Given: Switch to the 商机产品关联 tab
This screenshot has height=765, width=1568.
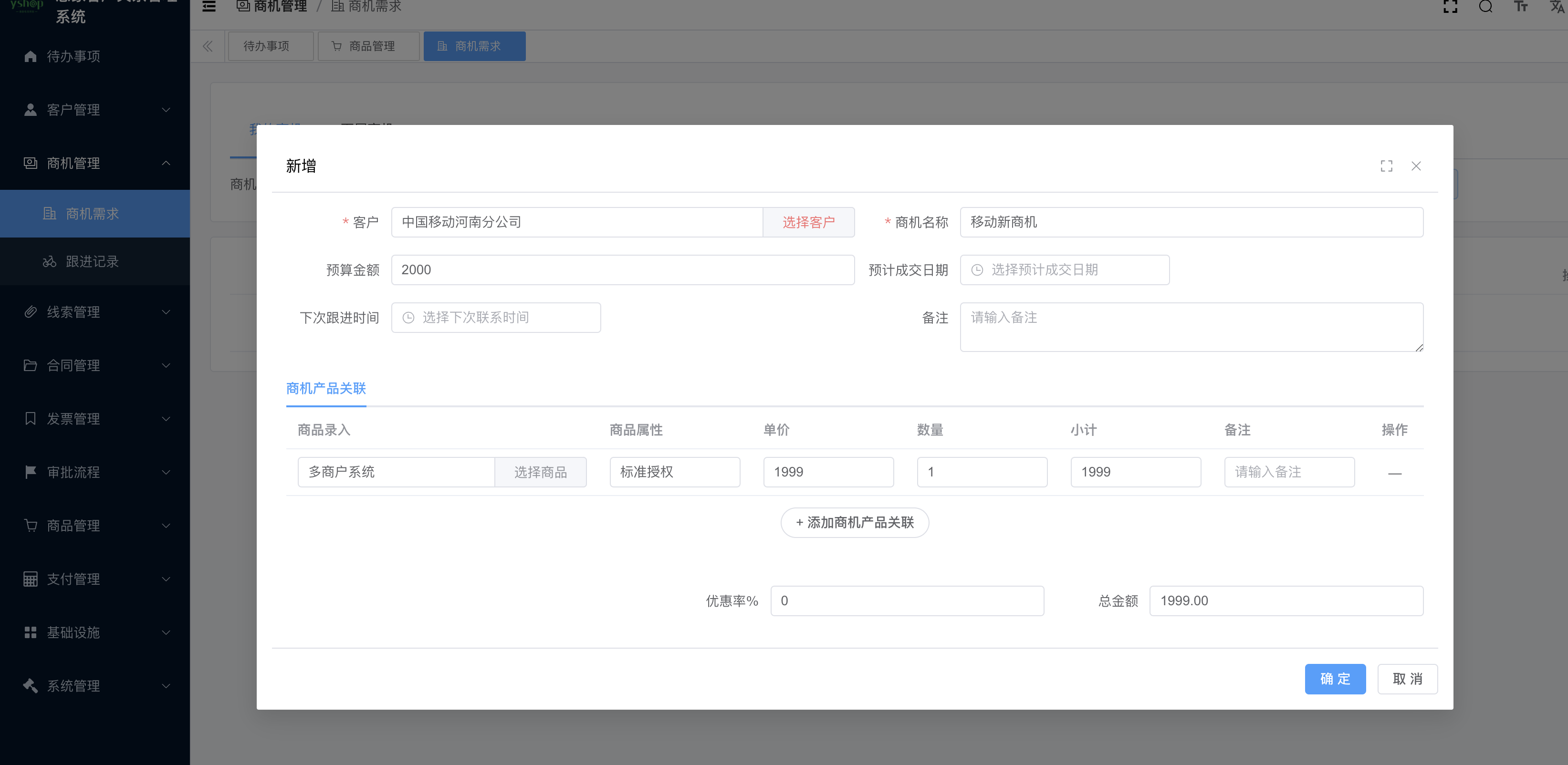Looking at the screenshot, I should (x=325, y=388).
